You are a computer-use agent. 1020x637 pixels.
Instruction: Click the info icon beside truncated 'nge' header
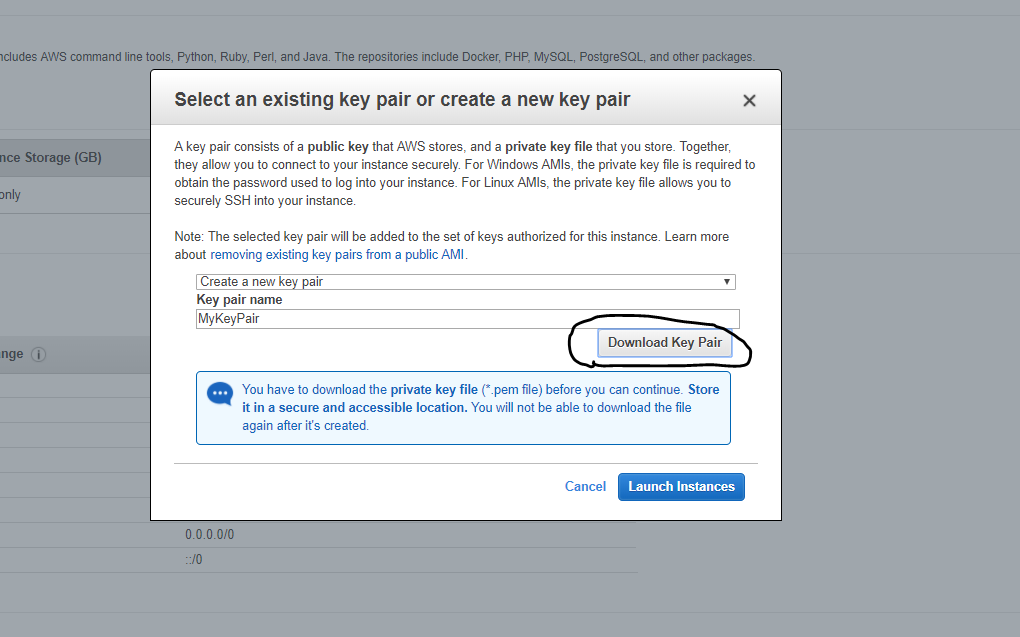pos(38,355)
